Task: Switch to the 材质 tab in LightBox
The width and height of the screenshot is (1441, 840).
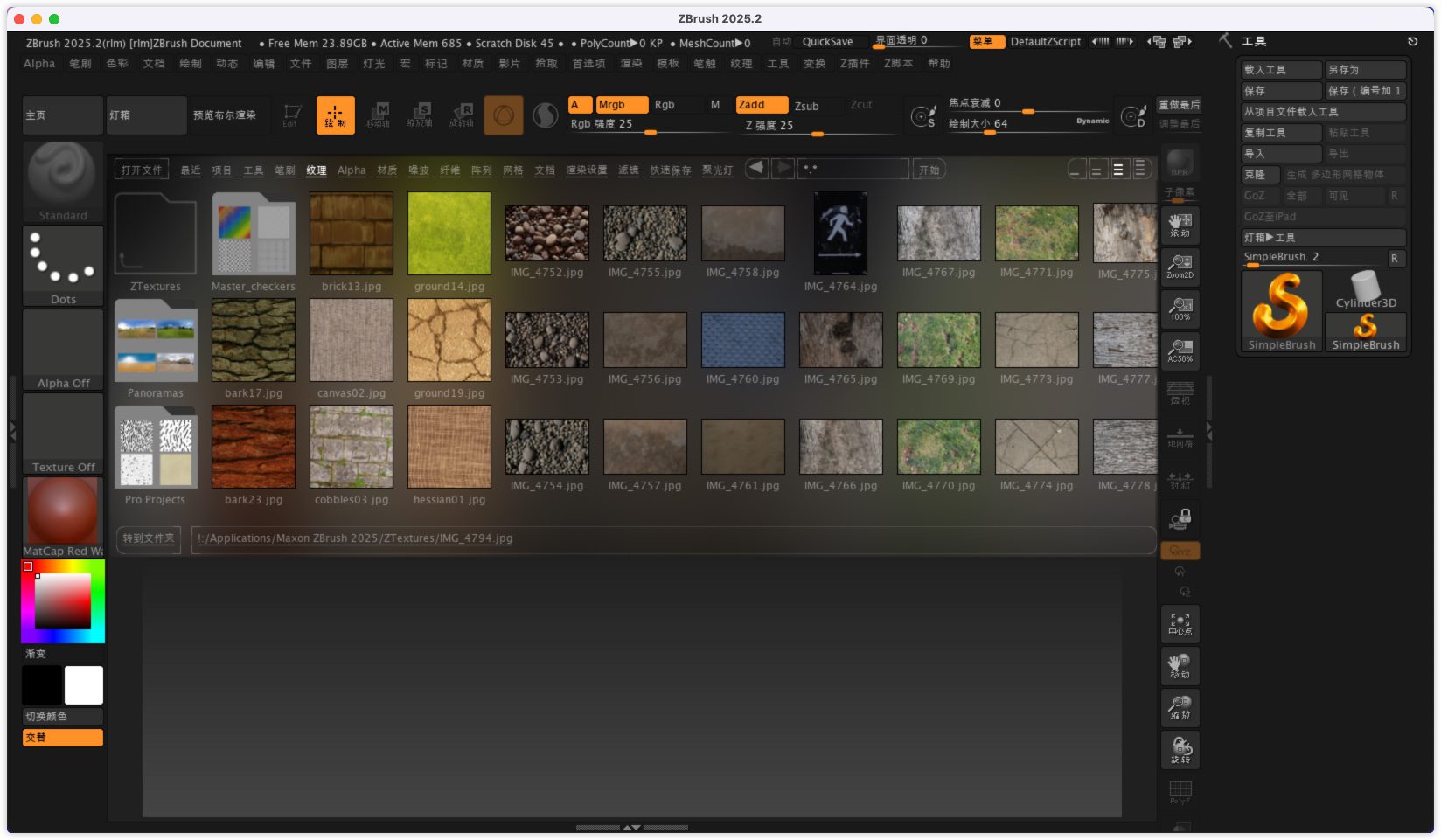Action: point(386,170)
